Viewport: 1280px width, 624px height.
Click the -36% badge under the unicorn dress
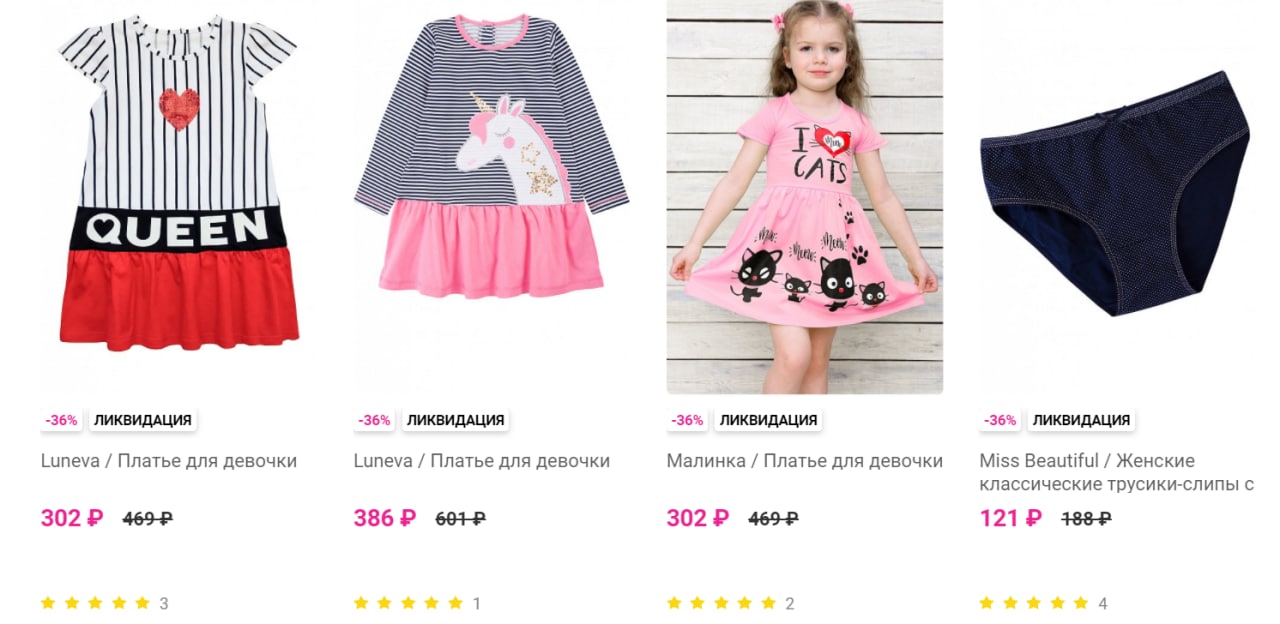tap(374, 420)
